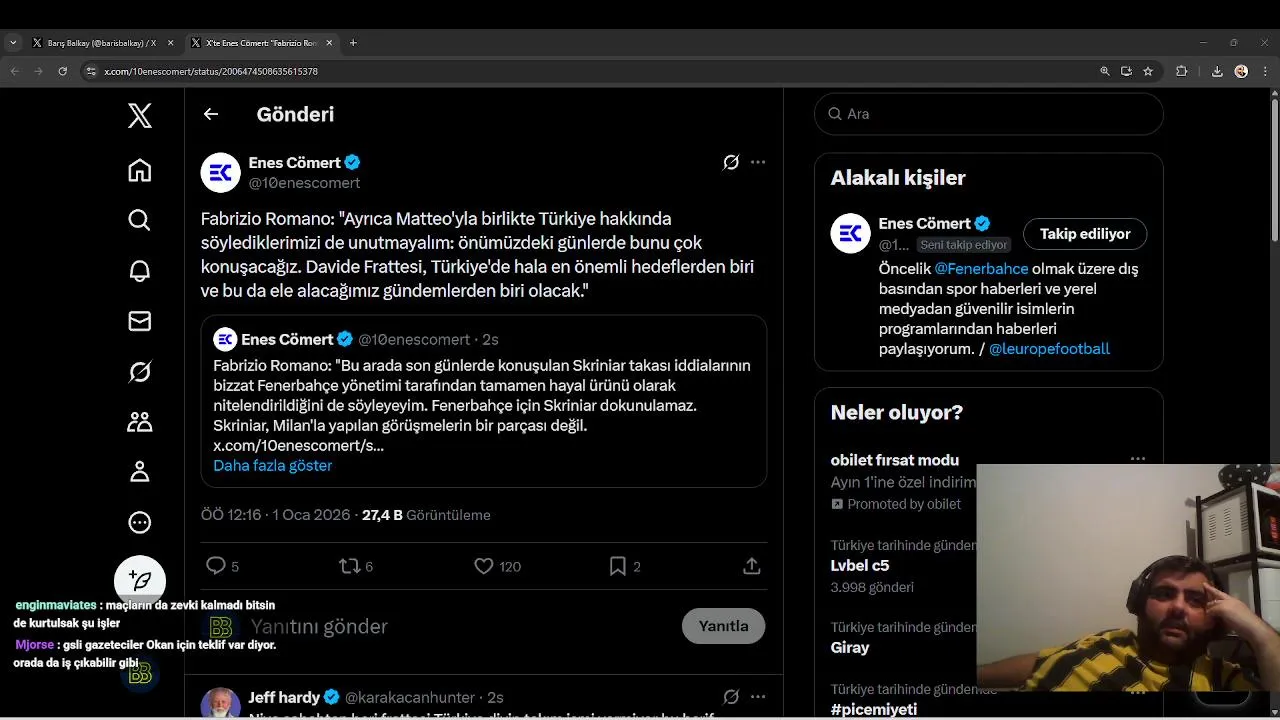Open the Communities icon in the sidebar
Screen dimensions: 1280x720
pos(140,422)
